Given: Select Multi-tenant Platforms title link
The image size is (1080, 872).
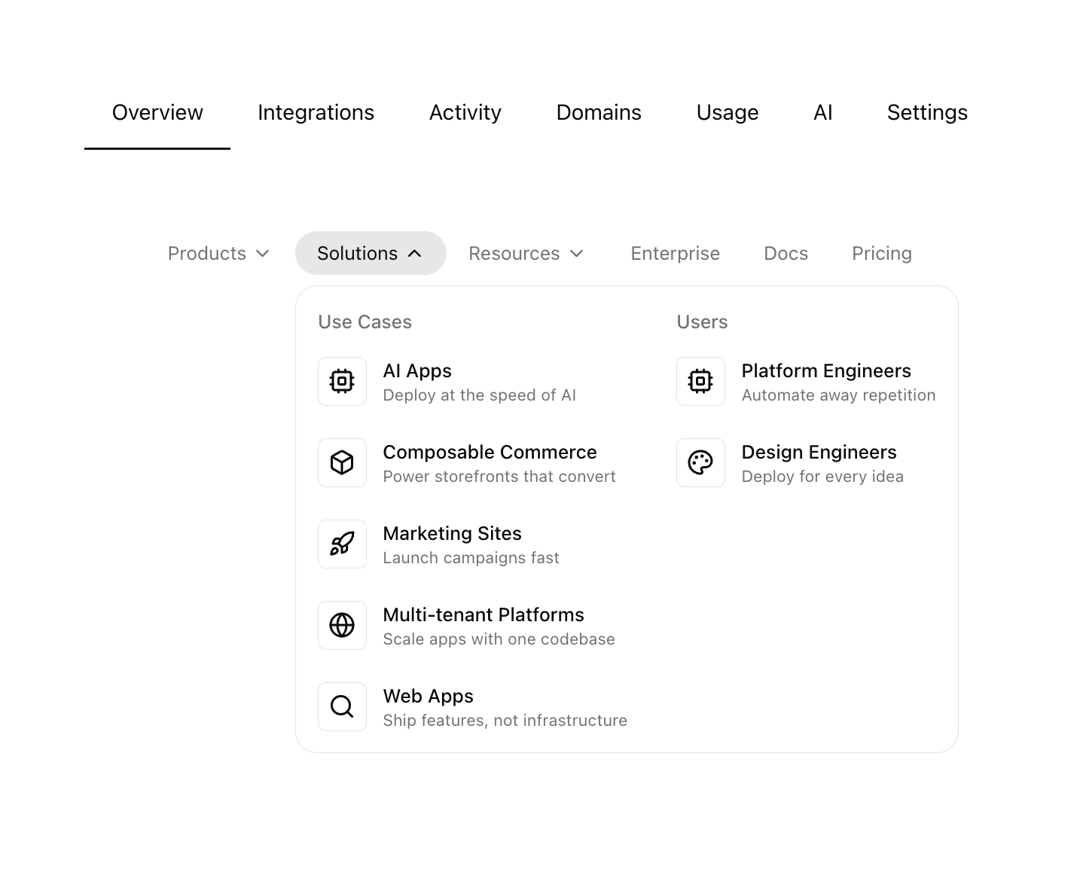Looking at the screenshot, I should point(484,614).
